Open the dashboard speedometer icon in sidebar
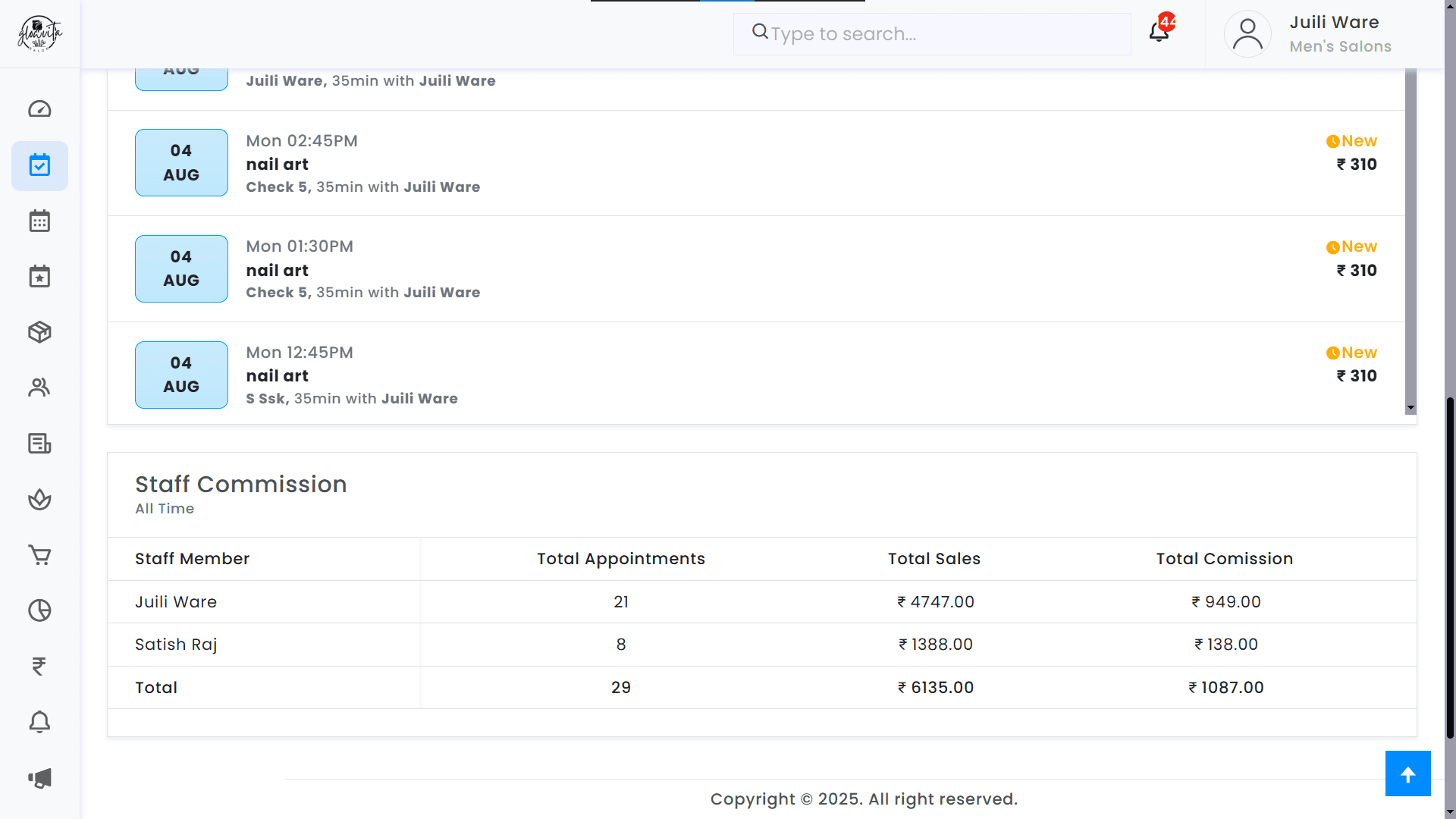The height and width of the screenshot is (819, 1456). [39, 109]
